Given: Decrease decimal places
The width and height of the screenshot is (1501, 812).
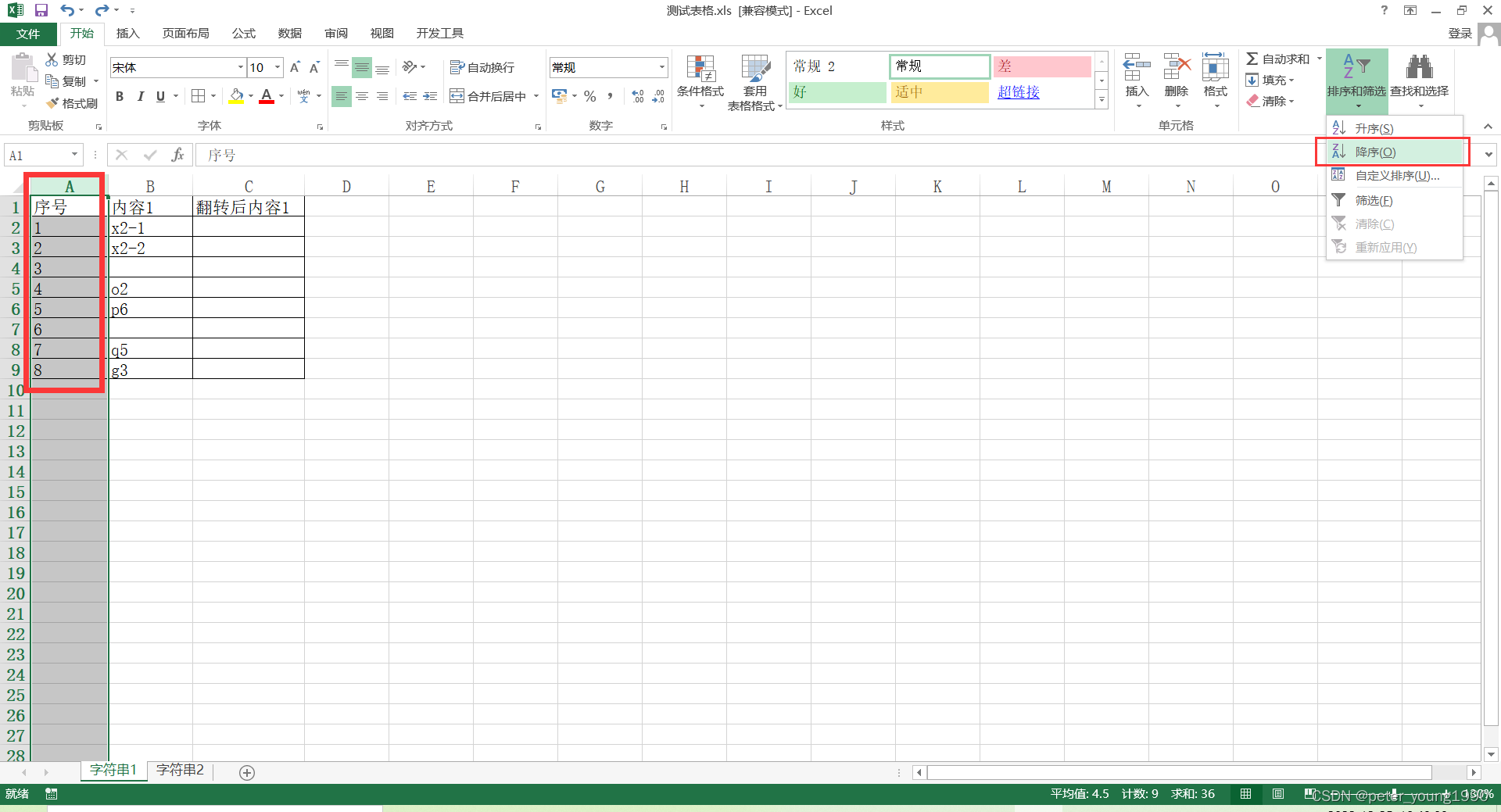Looking at the screenshot, I should [659, 96].
